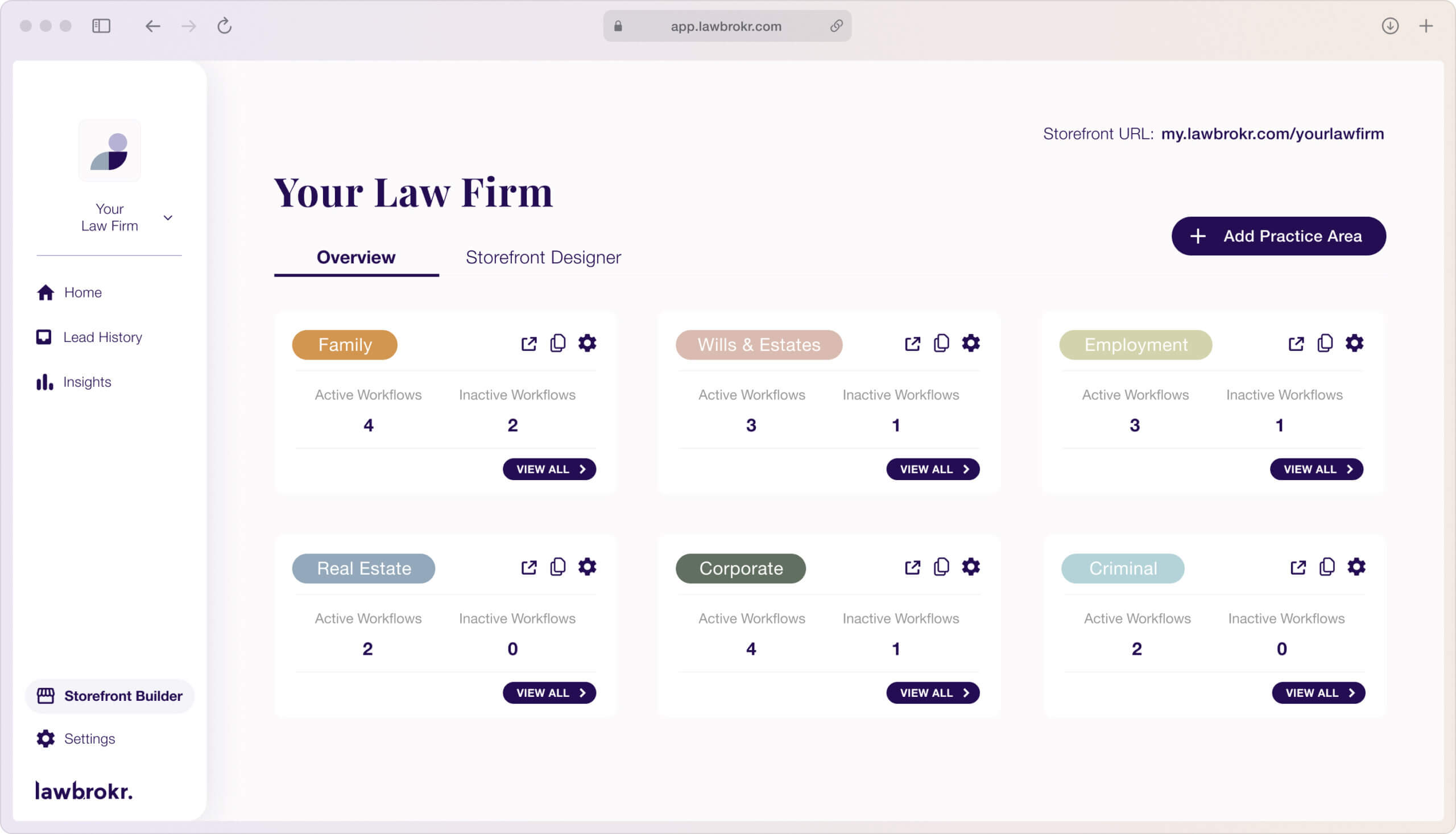
Task: Open Employment practice area settings gear
Action: click(x=1354, y=343)
